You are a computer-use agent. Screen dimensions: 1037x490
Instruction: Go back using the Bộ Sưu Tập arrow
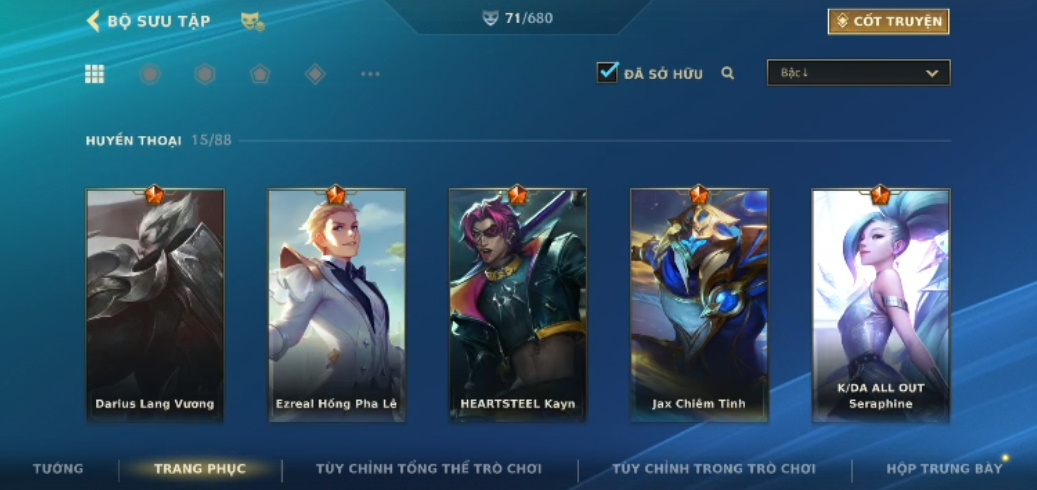click(93, 20)
